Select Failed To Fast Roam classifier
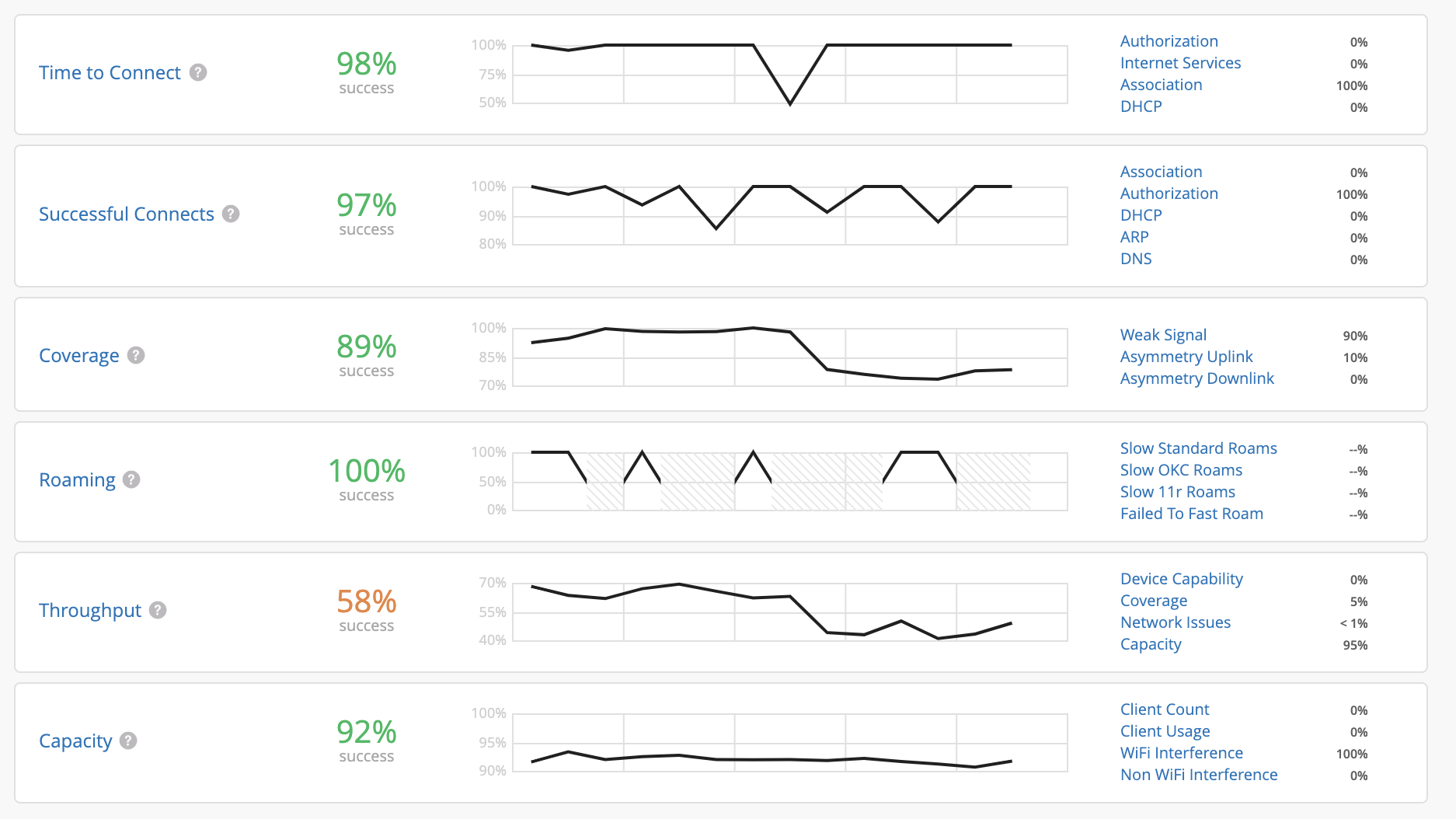The height and width of the screenshot is (819, 1456). (x=1191, y=514)
